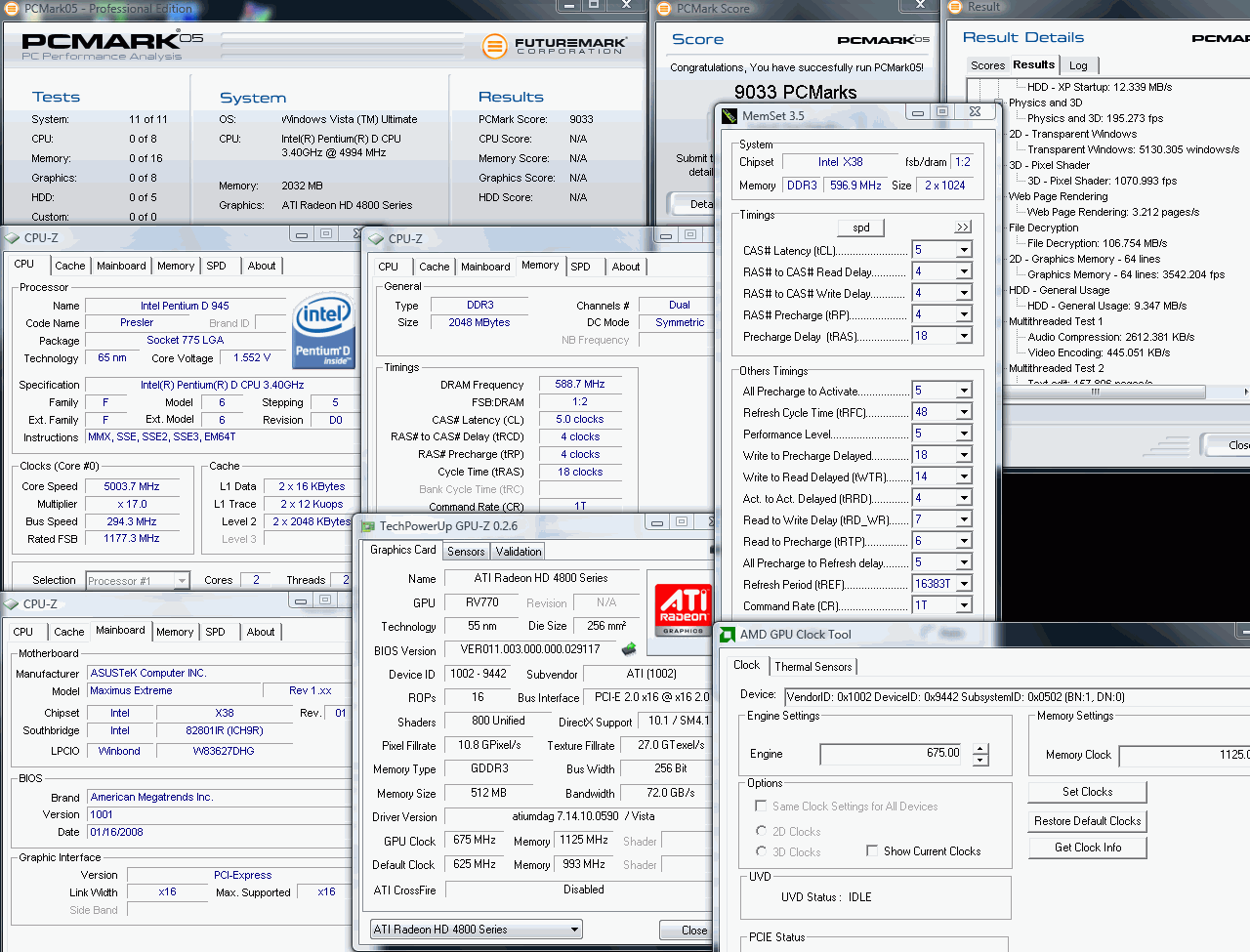Select the Web Page Rendering tree item
The image size is (1250, 952).
coord(1058,196)
